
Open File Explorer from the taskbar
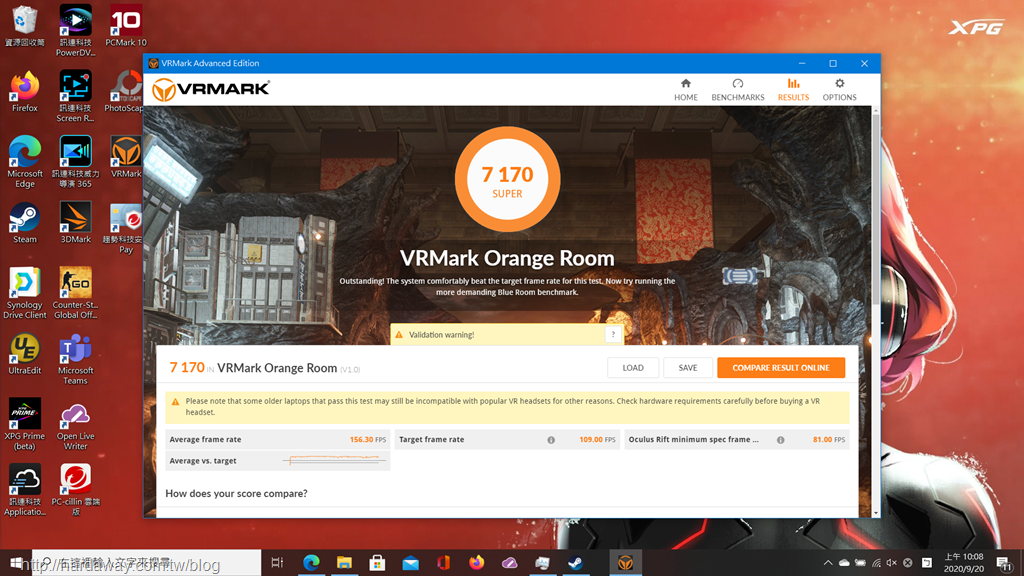344,562
